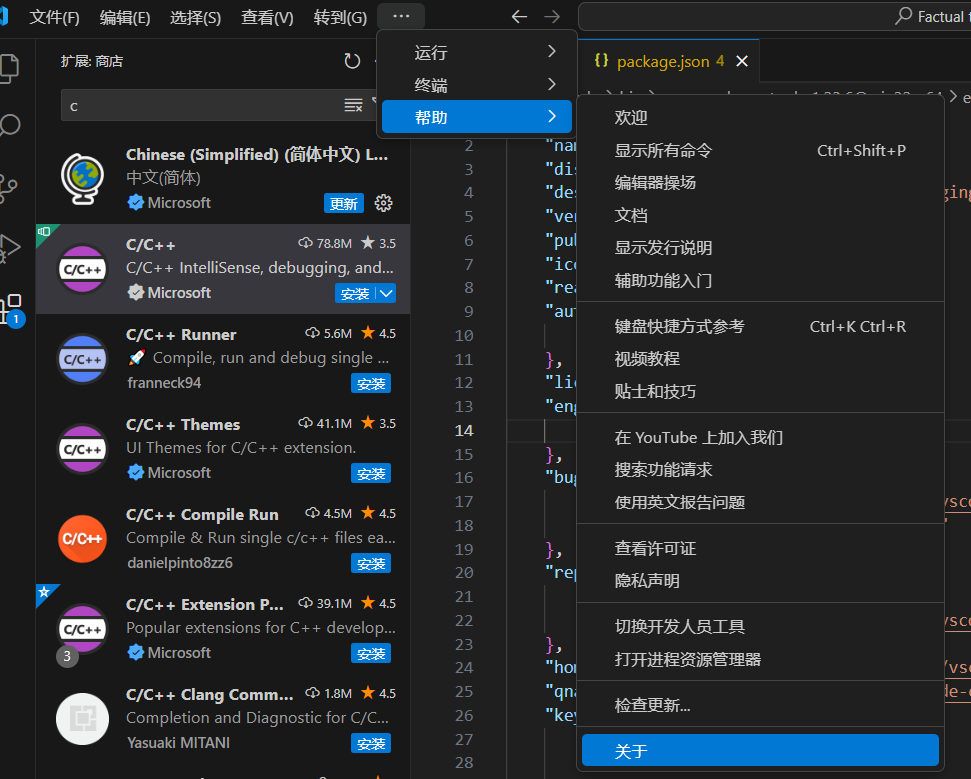
Task: Select 检查更新... menu entry
Action: point(760,705)
